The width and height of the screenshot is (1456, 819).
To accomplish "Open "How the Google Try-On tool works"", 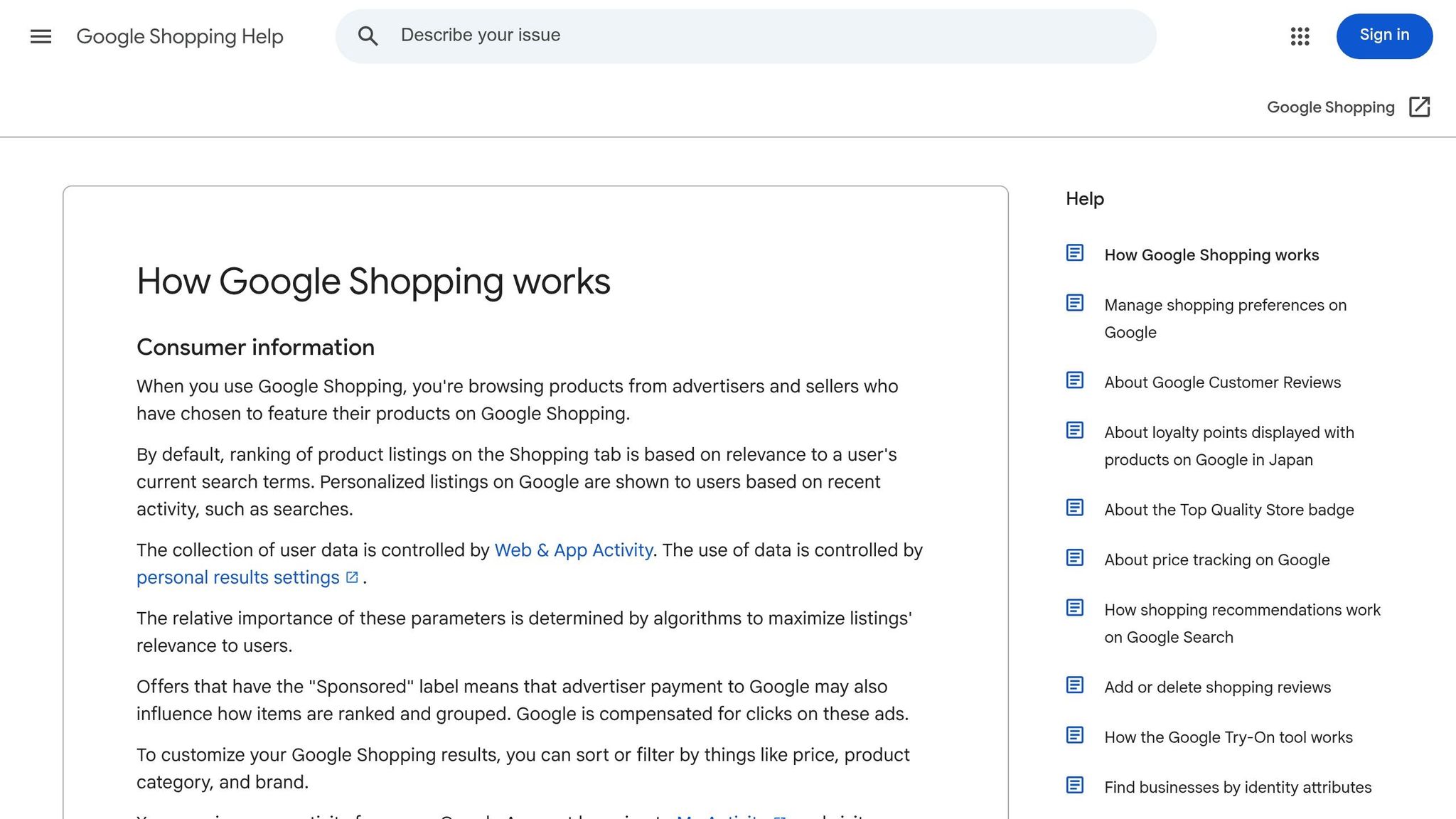I will click(1228, 737).
